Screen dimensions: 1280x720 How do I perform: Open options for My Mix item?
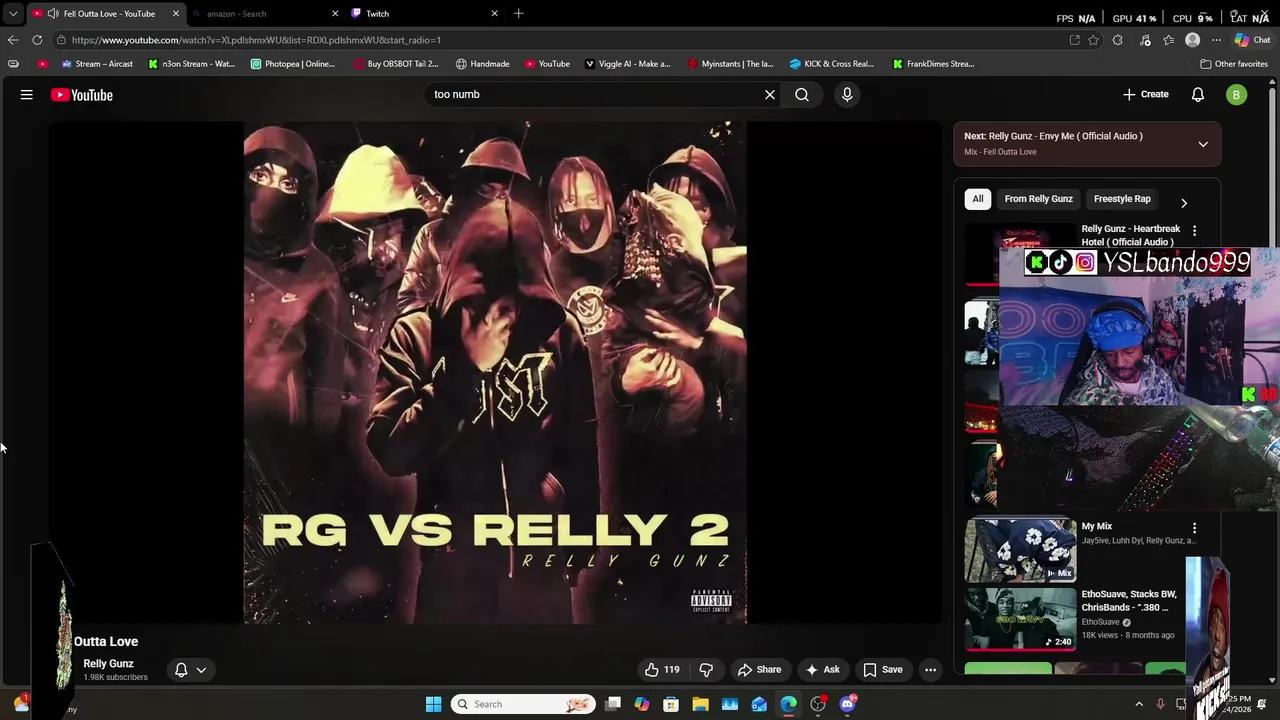1194,528
